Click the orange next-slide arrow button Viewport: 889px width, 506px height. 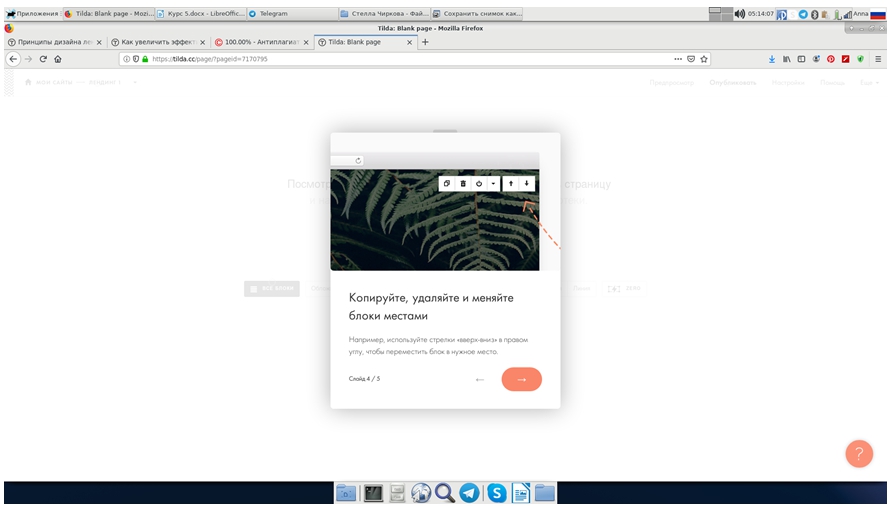click(521, 379)
